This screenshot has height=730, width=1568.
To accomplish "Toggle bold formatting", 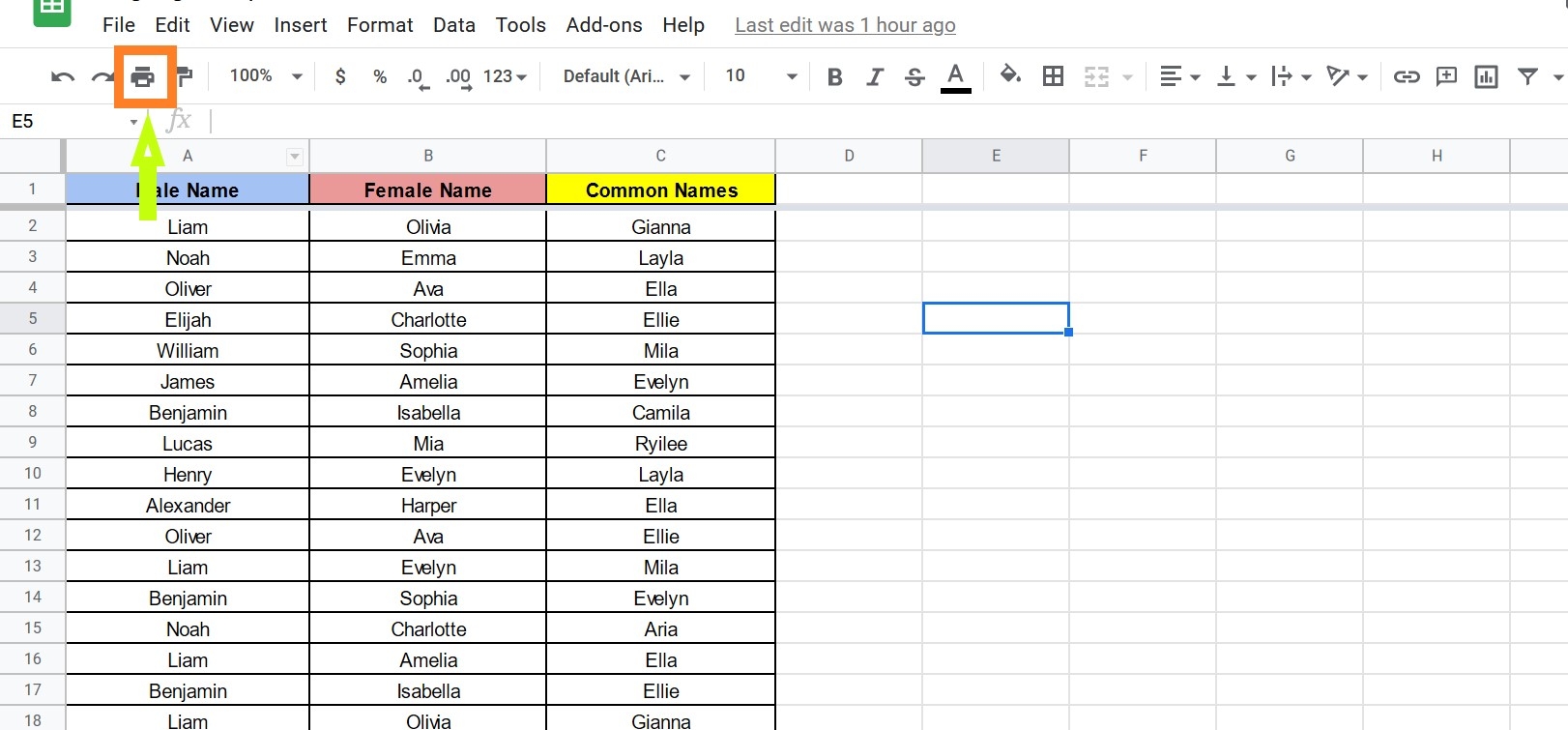I will tap(835, 76).
